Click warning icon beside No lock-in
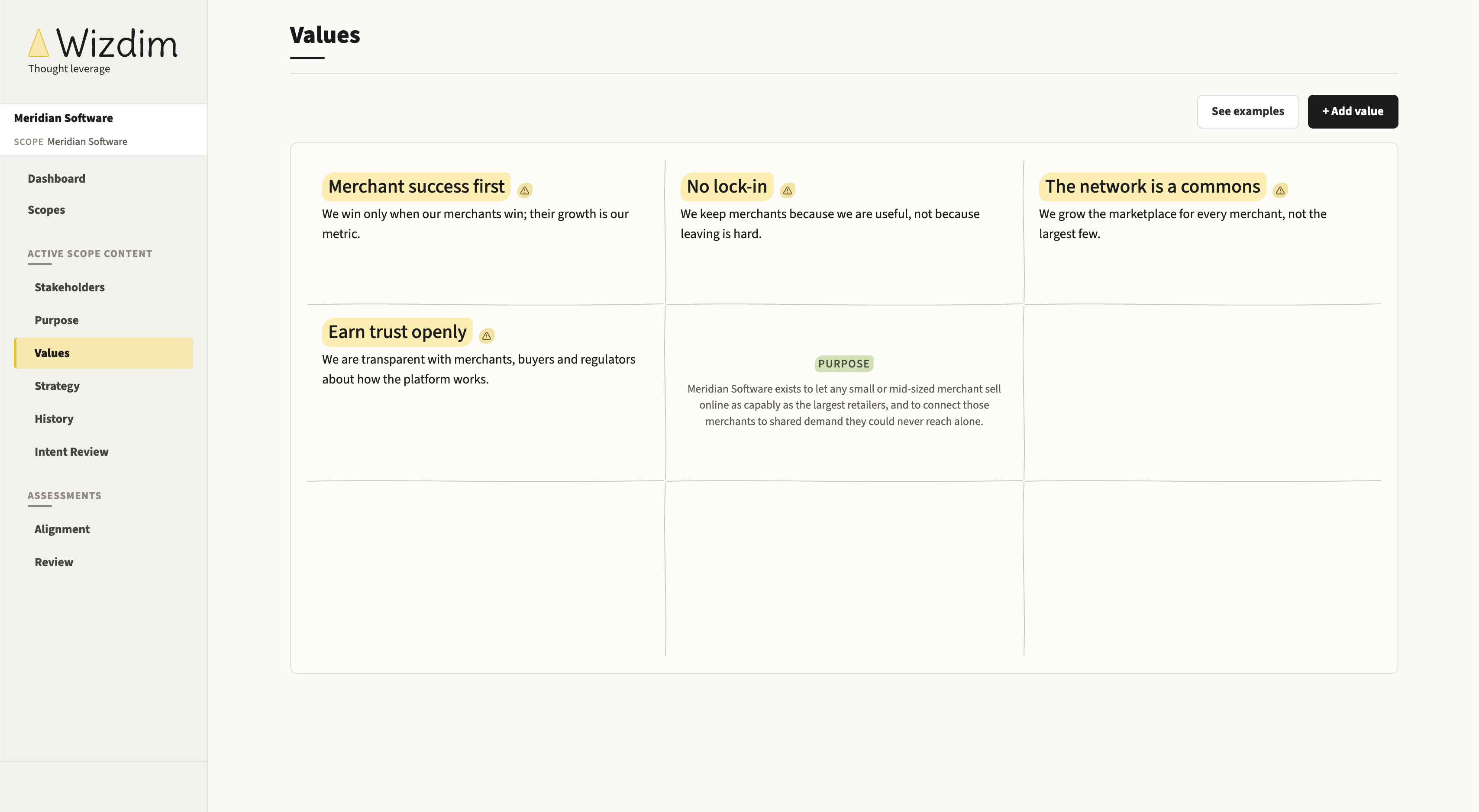The height and width of the screenshot is (812, 1479). tap(788, 190)
